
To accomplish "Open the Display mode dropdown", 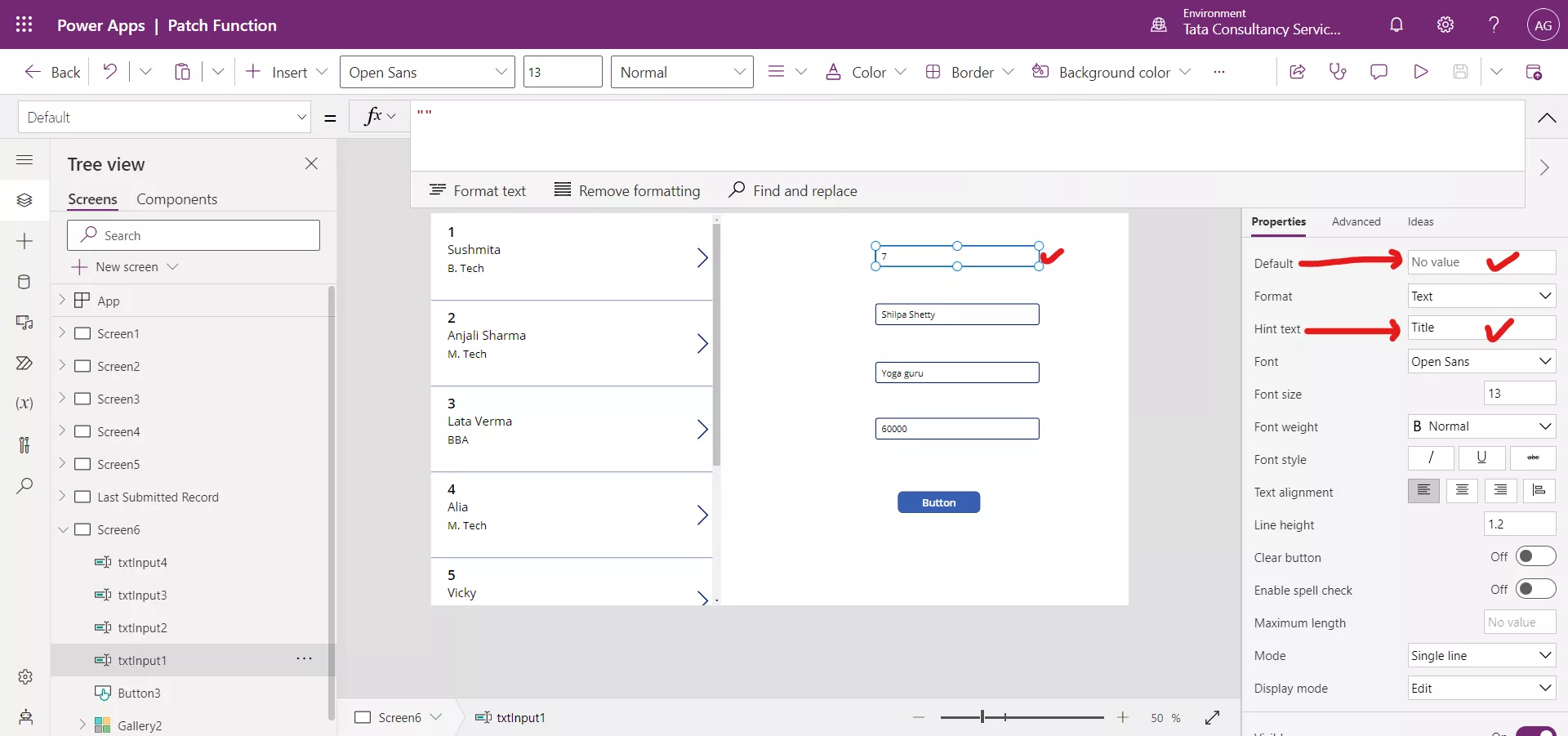I will point(1481,688).
